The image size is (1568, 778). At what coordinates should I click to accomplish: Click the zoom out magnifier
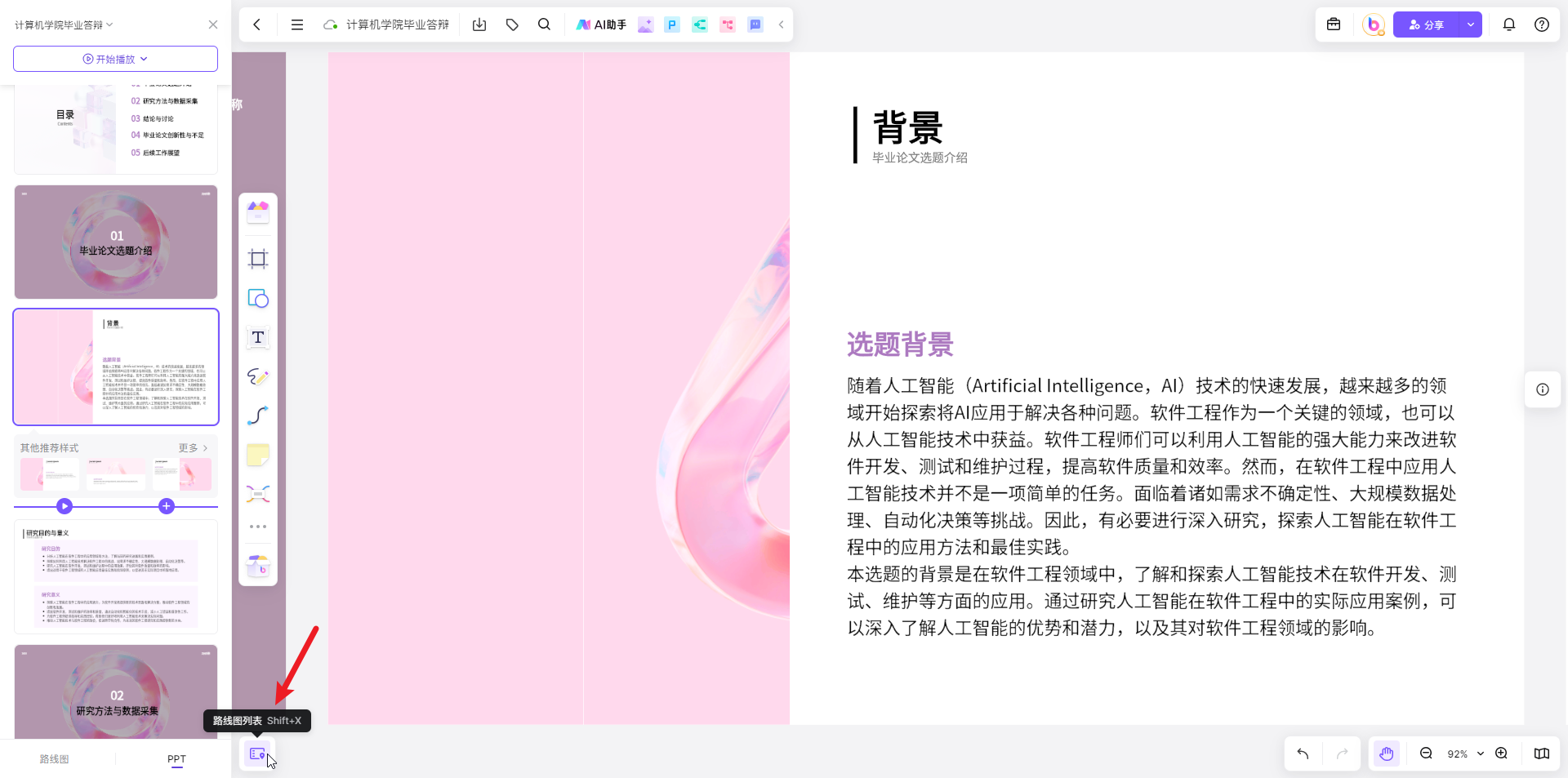coord(1426,754)
